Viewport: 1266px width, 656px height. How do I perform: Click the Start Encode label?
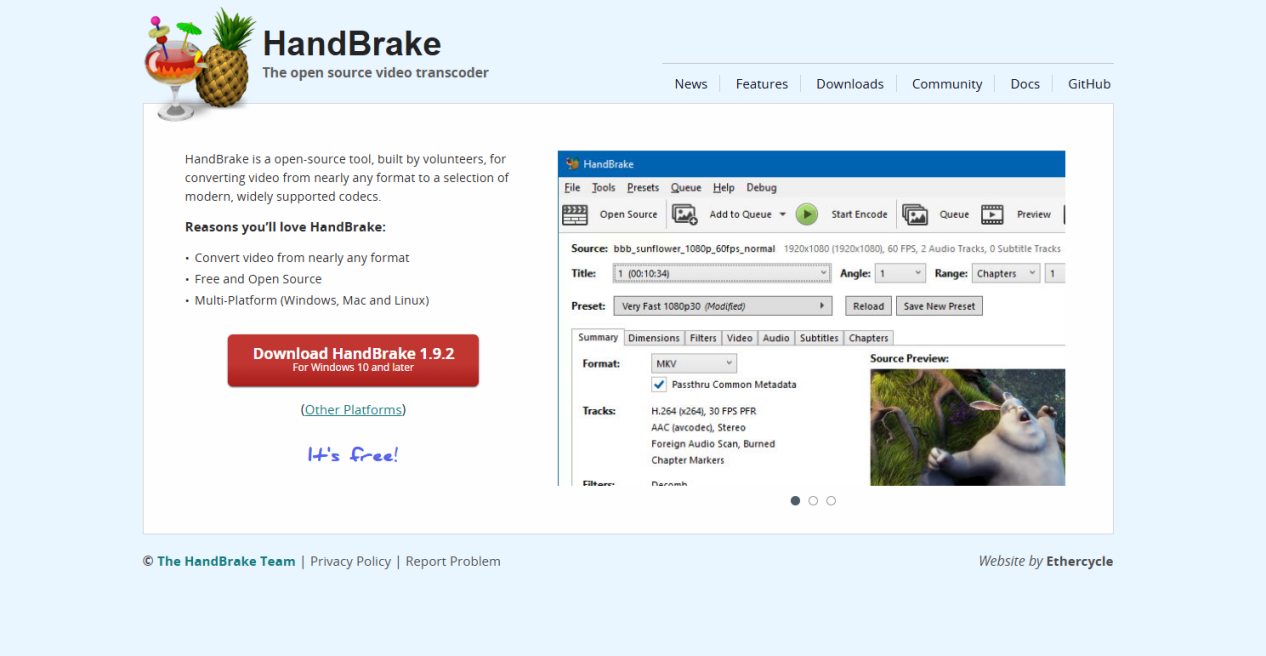[x=859, y=214]
